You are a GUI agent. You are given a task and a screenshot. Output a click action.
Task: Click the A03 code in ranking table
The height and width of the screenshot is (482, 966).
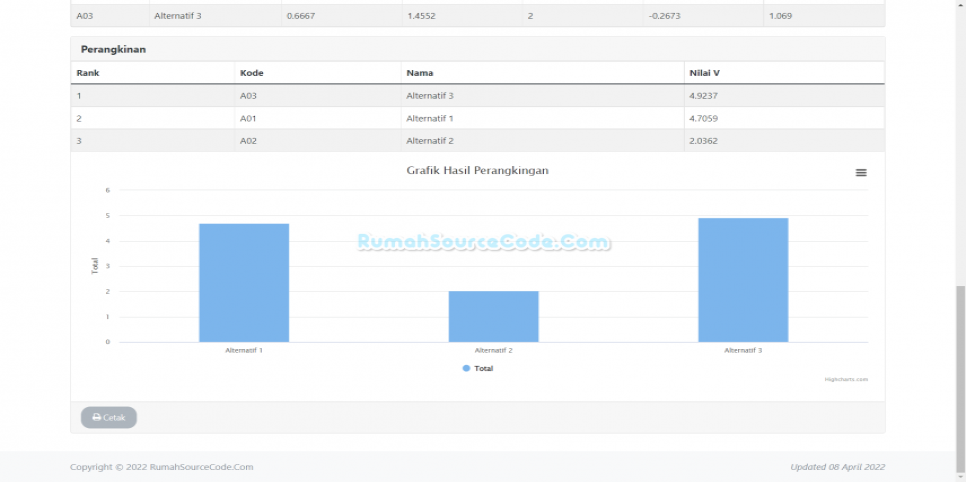click(x=248, y=96)
